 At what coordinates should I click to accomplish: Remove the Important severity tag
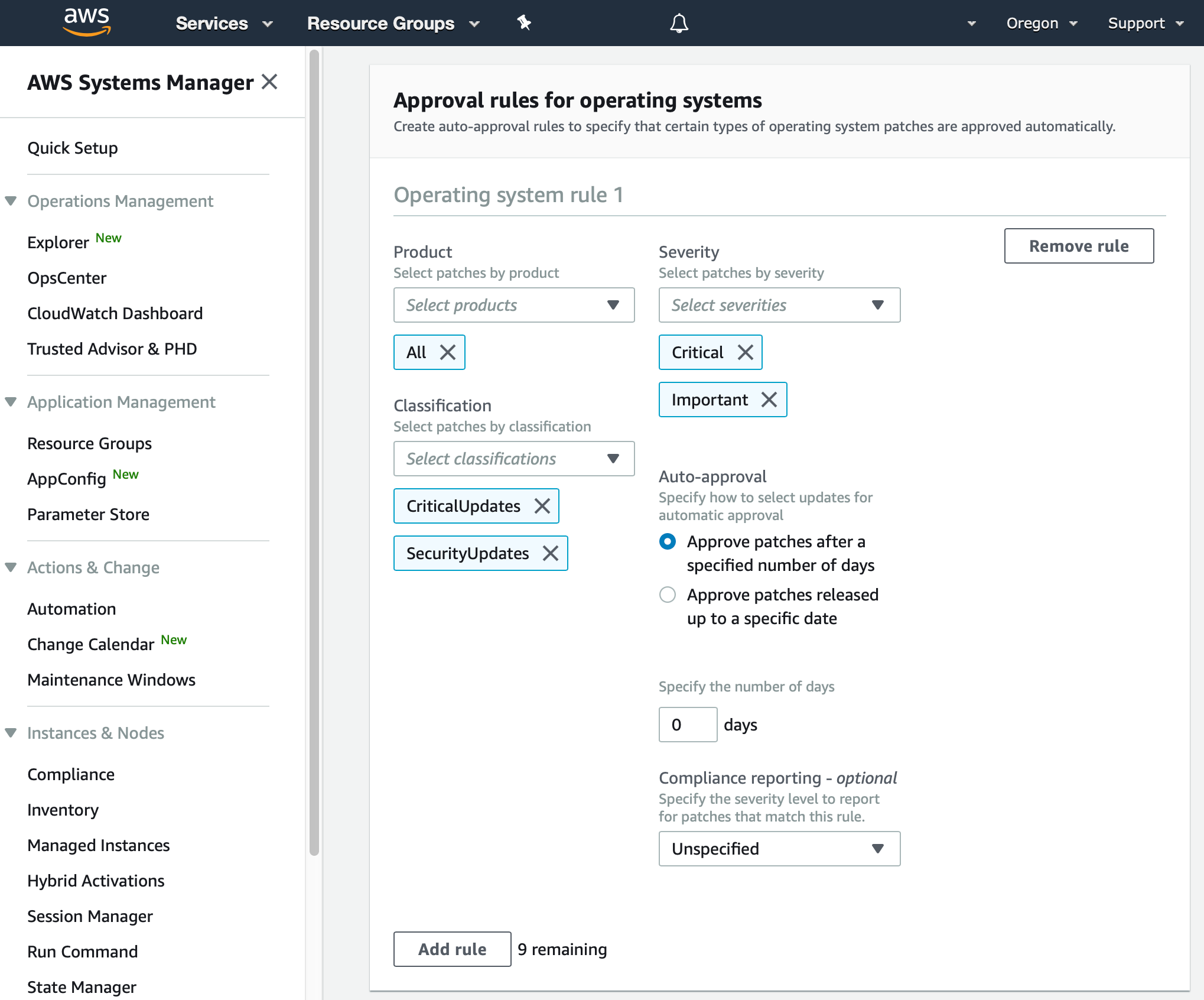tap(769, 400)
